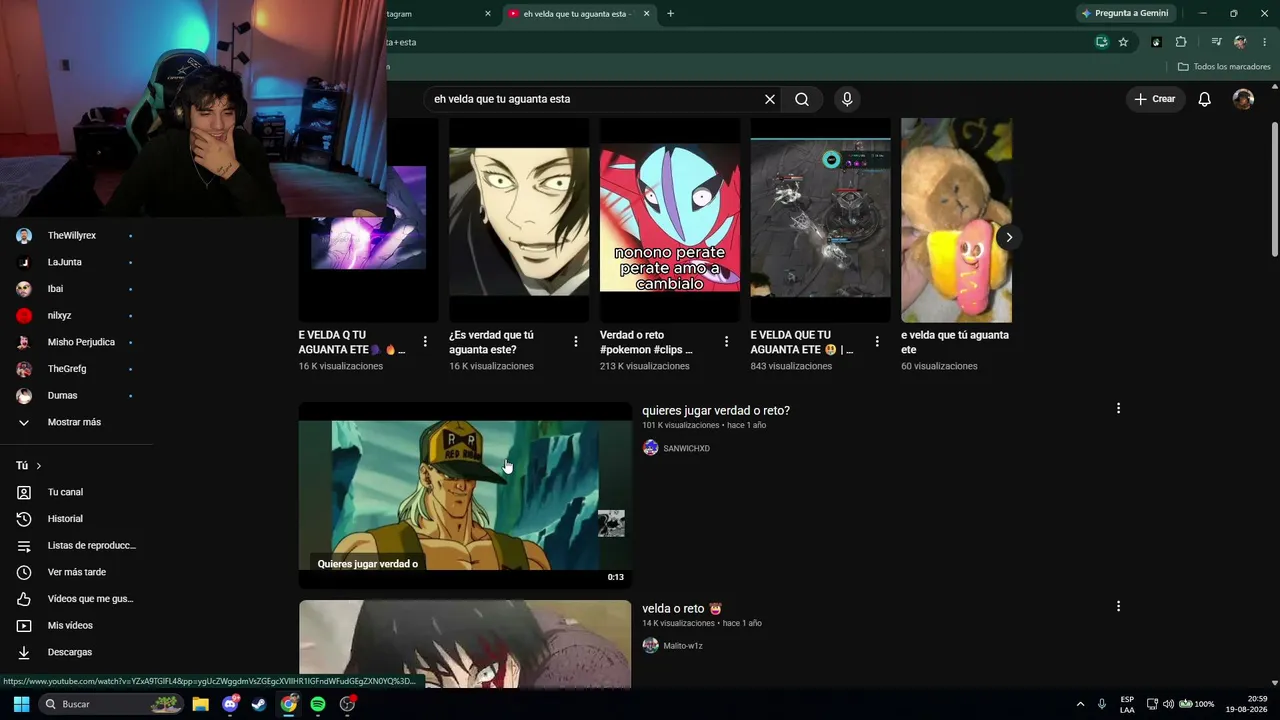The width and height of the screenshot is (1280, 720).
Task: Click the 'velda o reto' video title
Action: pyautogui.click(x=682, y=609)
